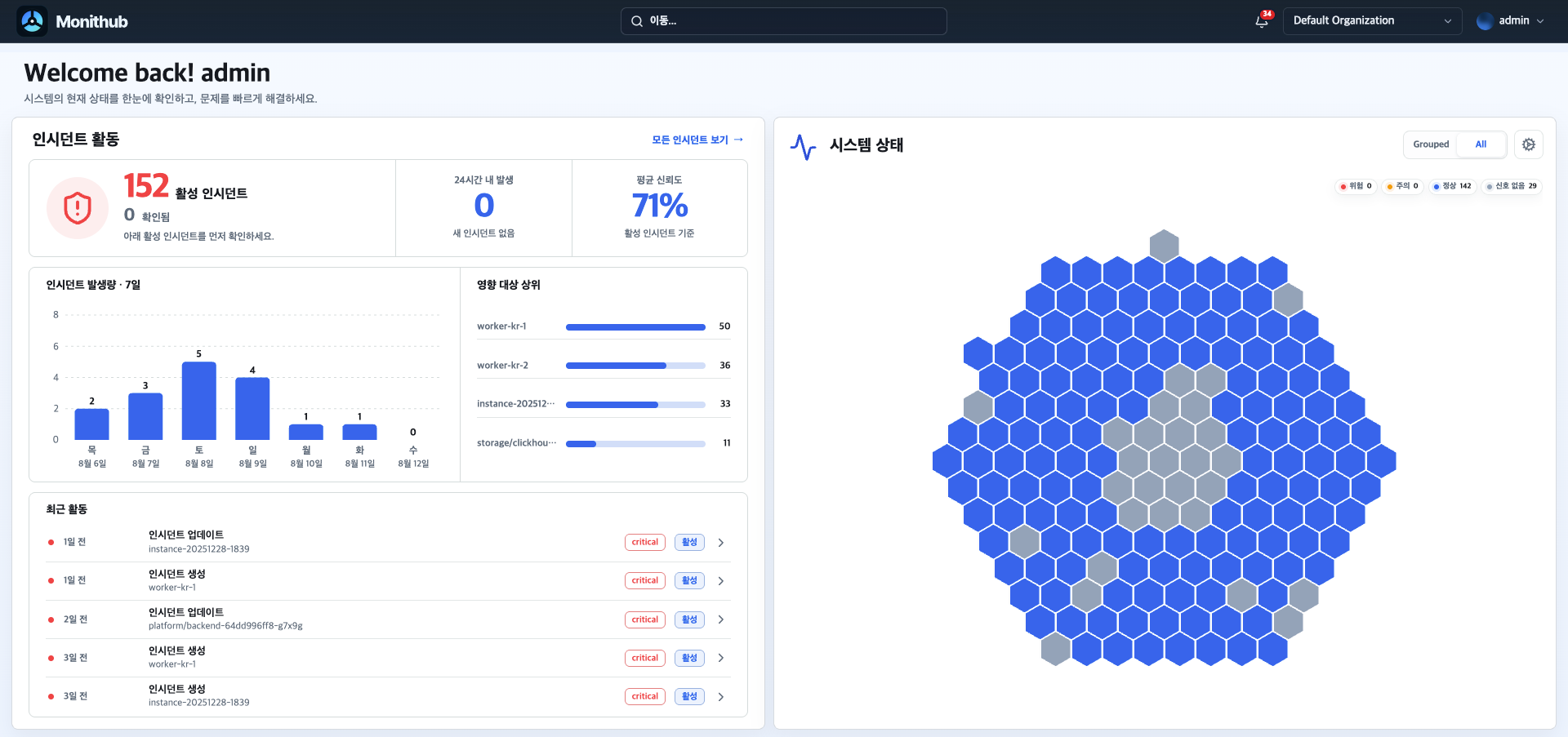
Task: Toggle the 정상 142 legend filter
Action: (x=1452, y=186)
